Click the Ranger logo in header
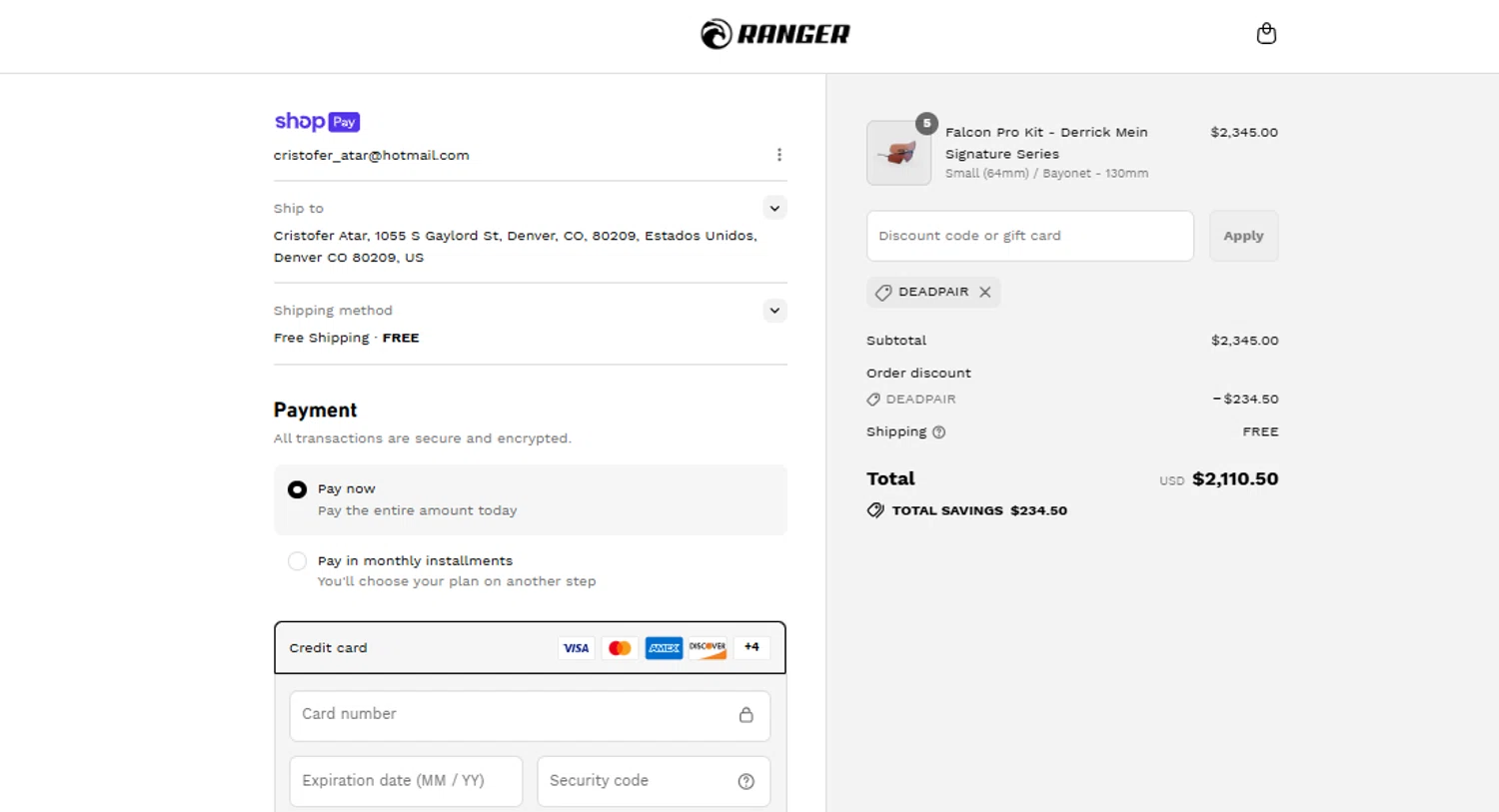Viewport: 1499px width, 812px height. pos(775,34)
